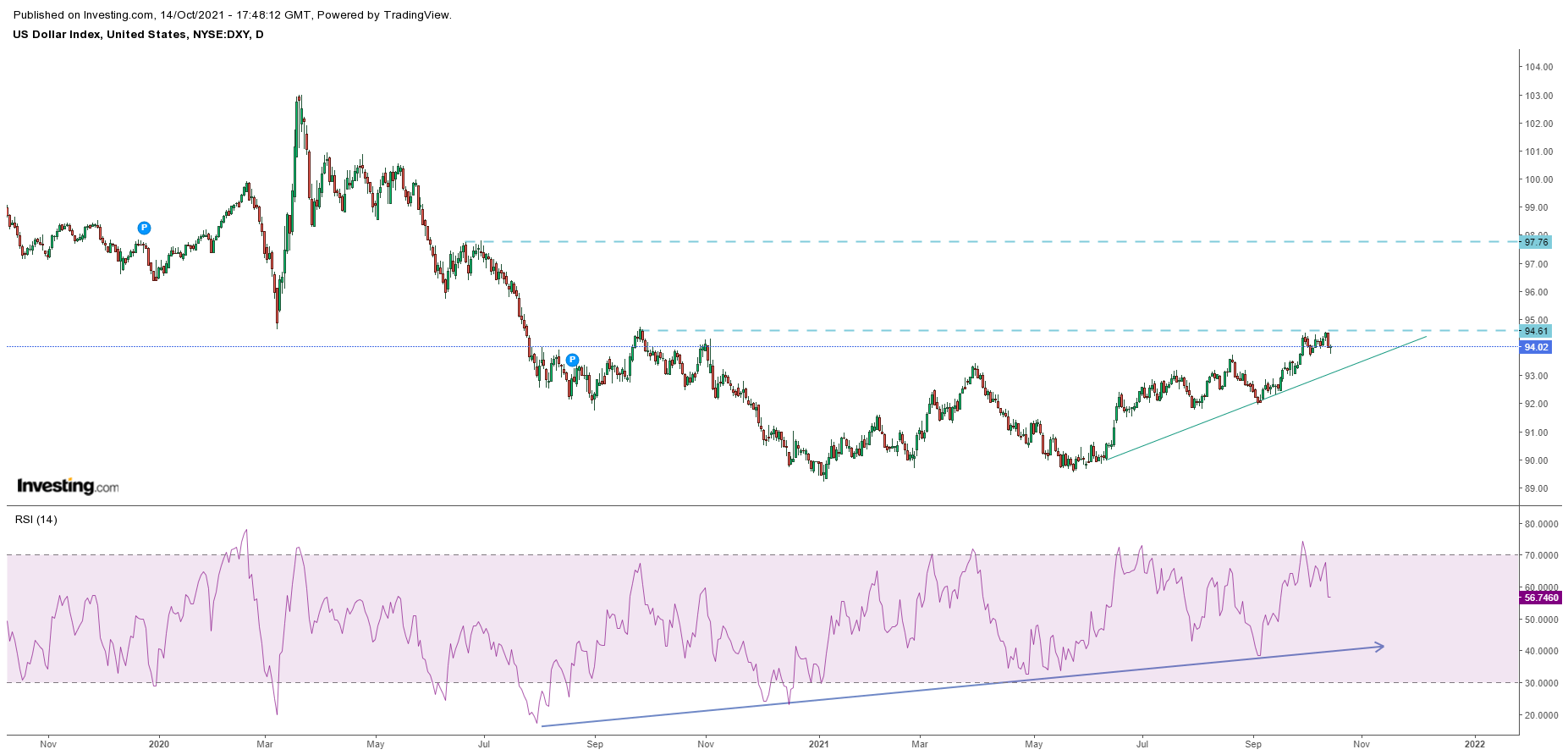
Task: Select the 97.76 resistance price label
Action: point(1536,242)
